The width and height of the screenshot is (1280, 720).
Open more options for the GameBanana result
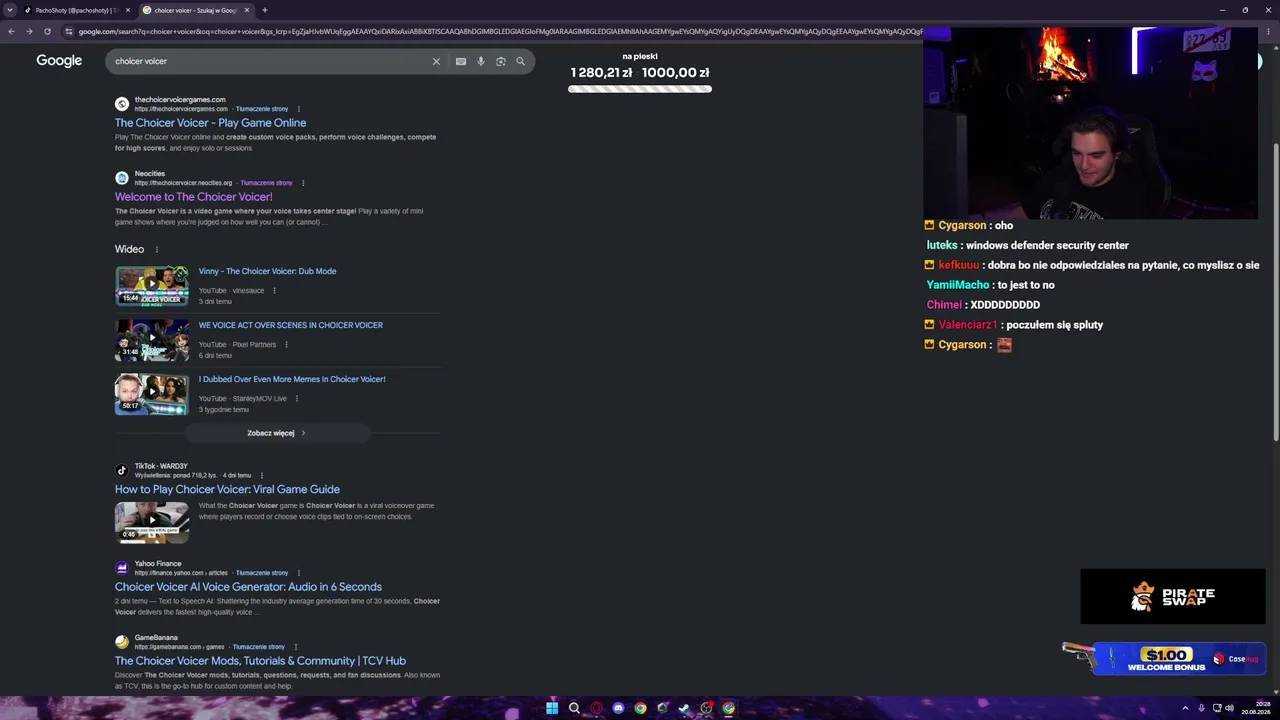[x=295, y=647]
